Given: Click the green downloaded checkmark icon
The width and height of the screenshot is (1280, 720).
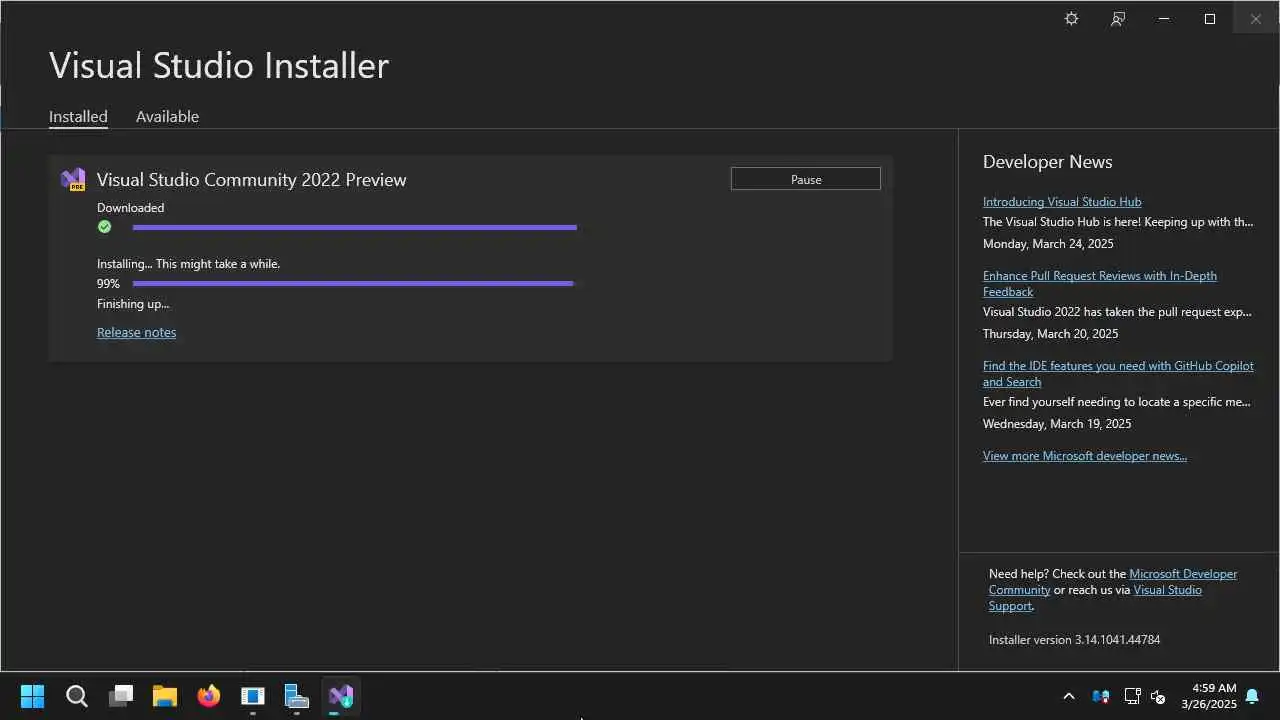Looking at the screenshot, I should point(104,227).
